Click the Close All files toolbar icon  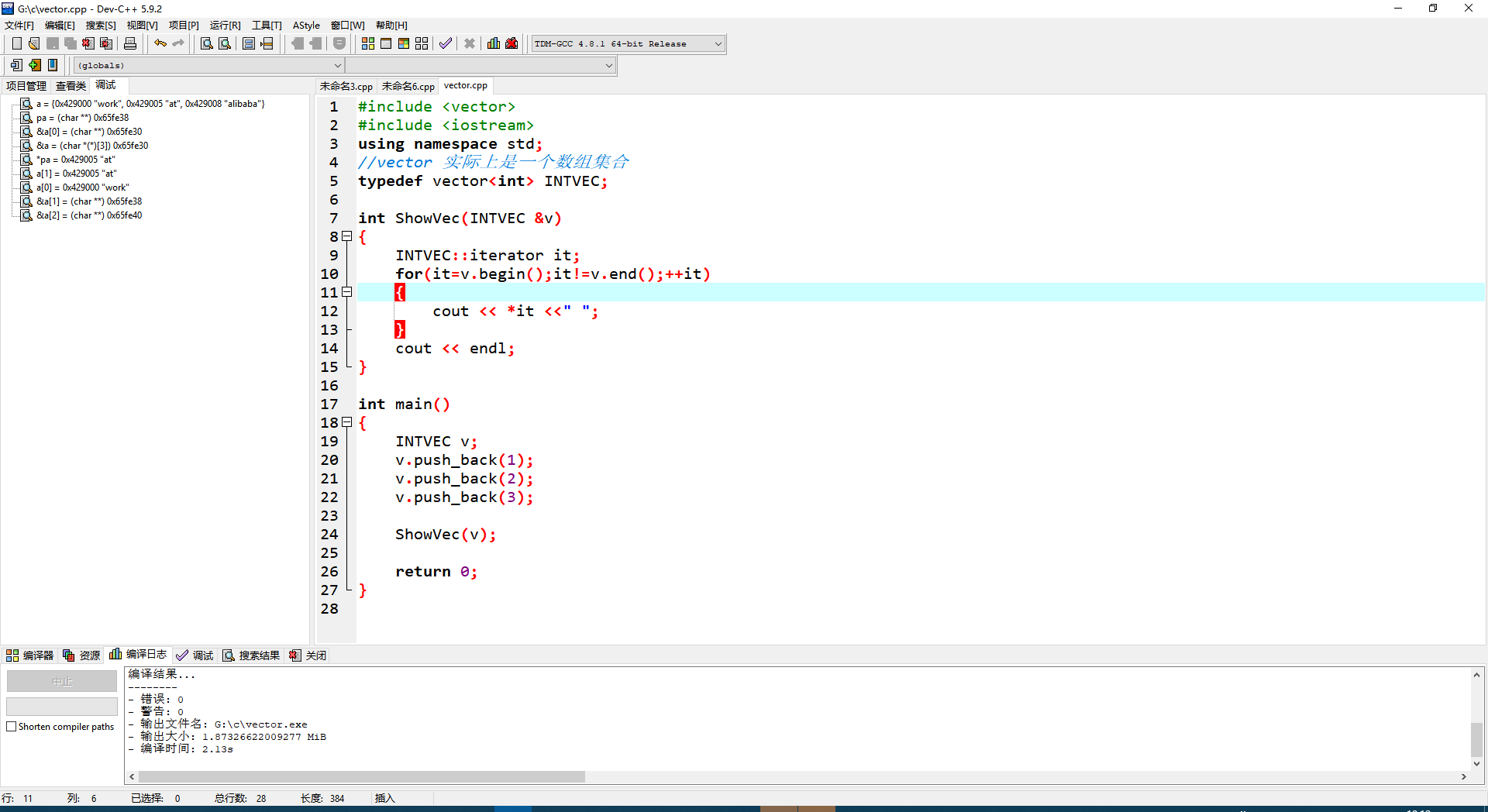(106, 43)
